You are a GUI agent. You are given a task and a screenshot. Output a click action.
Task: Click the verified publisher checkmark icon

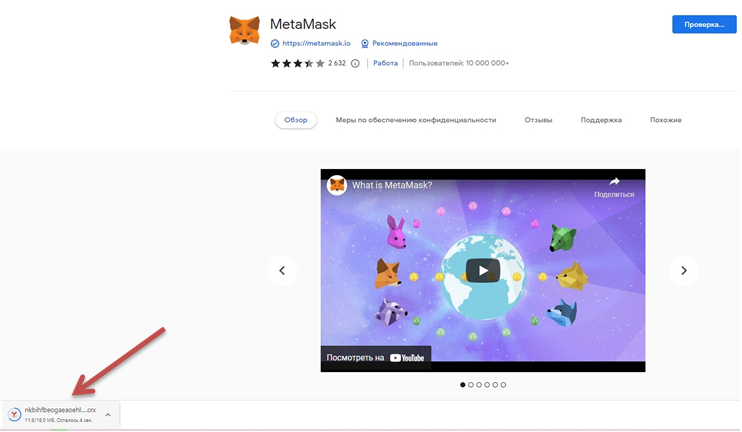click(275, 44)
